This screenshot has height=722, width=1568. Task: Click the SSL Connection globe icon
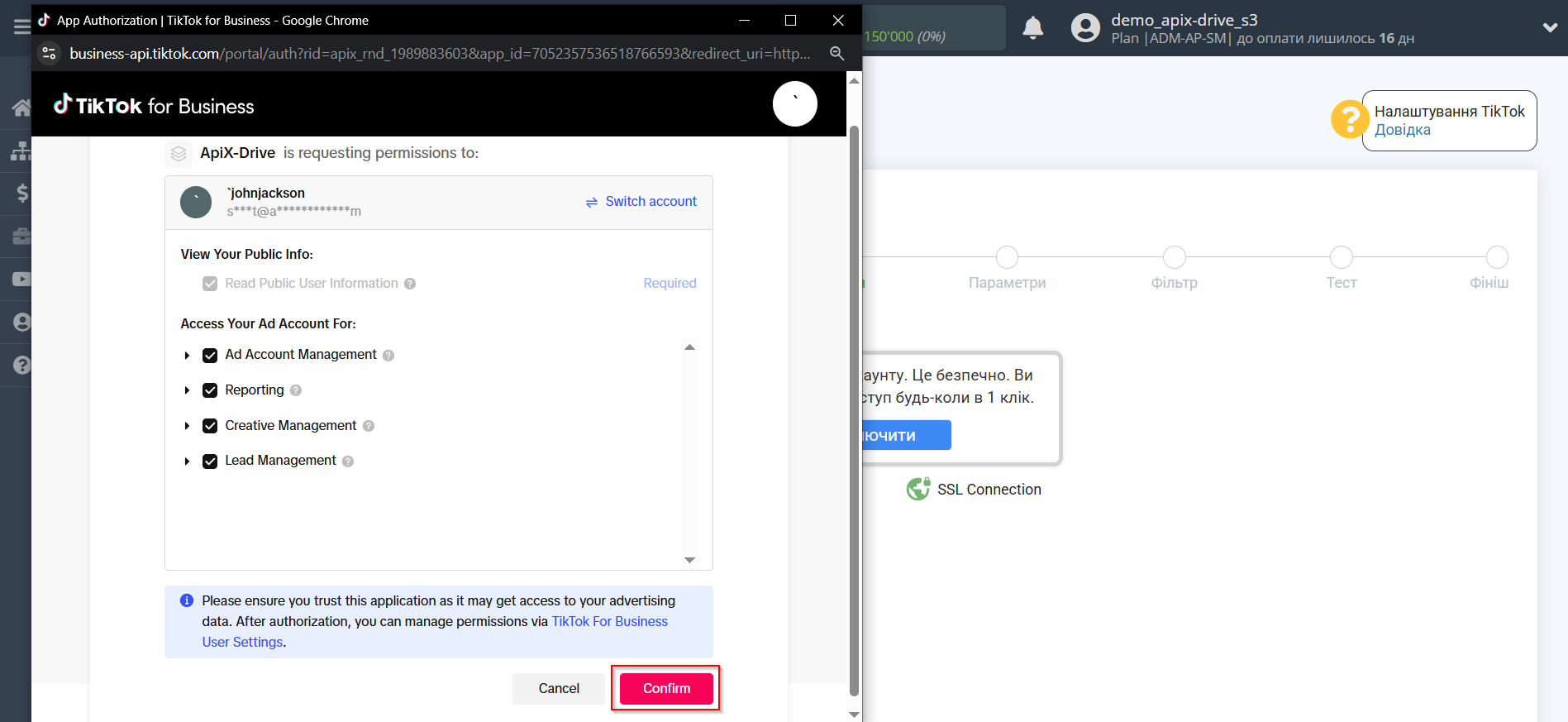point(918,490)
